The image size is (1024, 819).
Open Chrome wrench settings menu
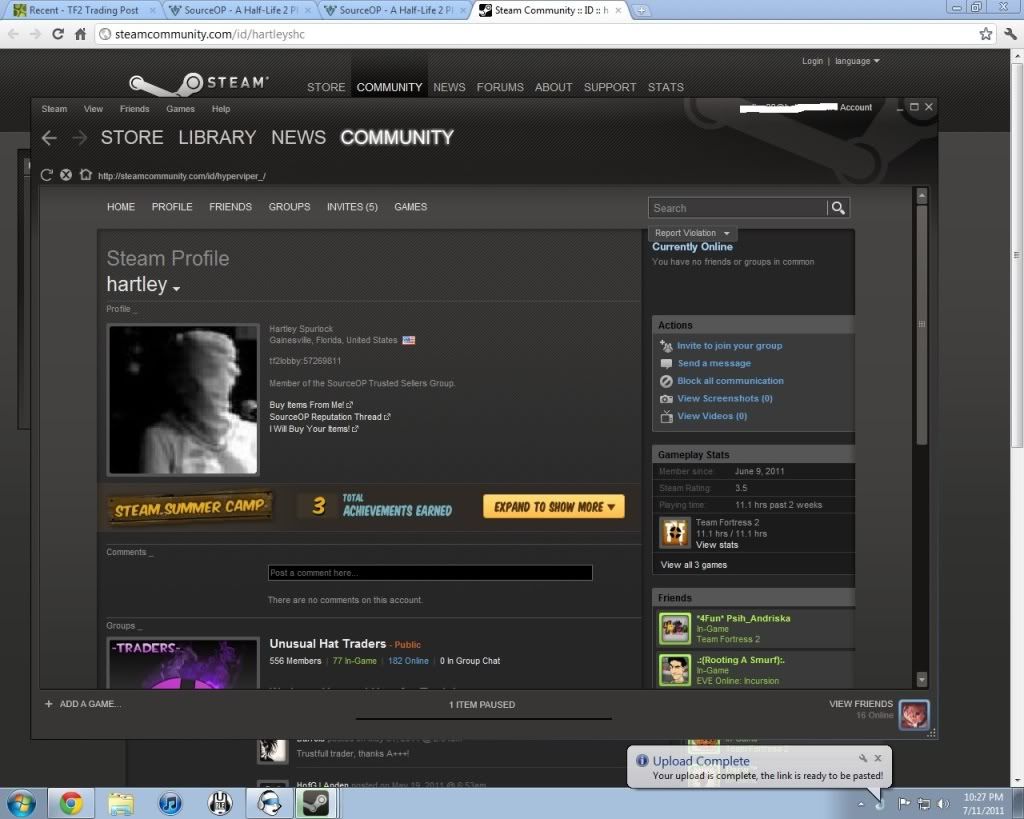click(1010, 34)
